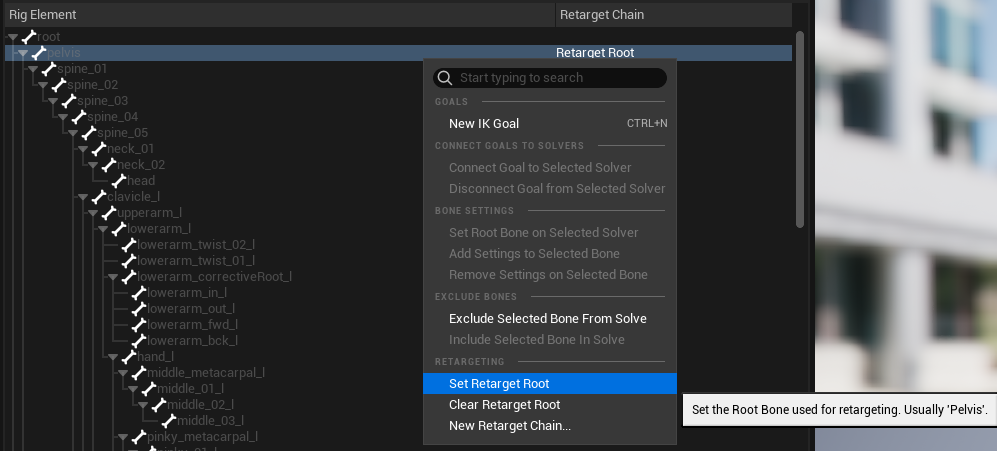Click the hierarchy panel vertical scrollbar
The image size is (997, 451).
(x=799, y=130)
